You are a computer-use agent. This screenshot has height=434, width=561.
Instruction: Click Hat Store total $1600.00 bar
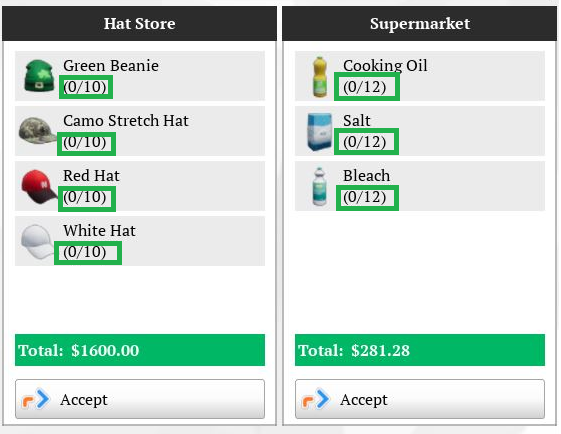pos(140,350)
